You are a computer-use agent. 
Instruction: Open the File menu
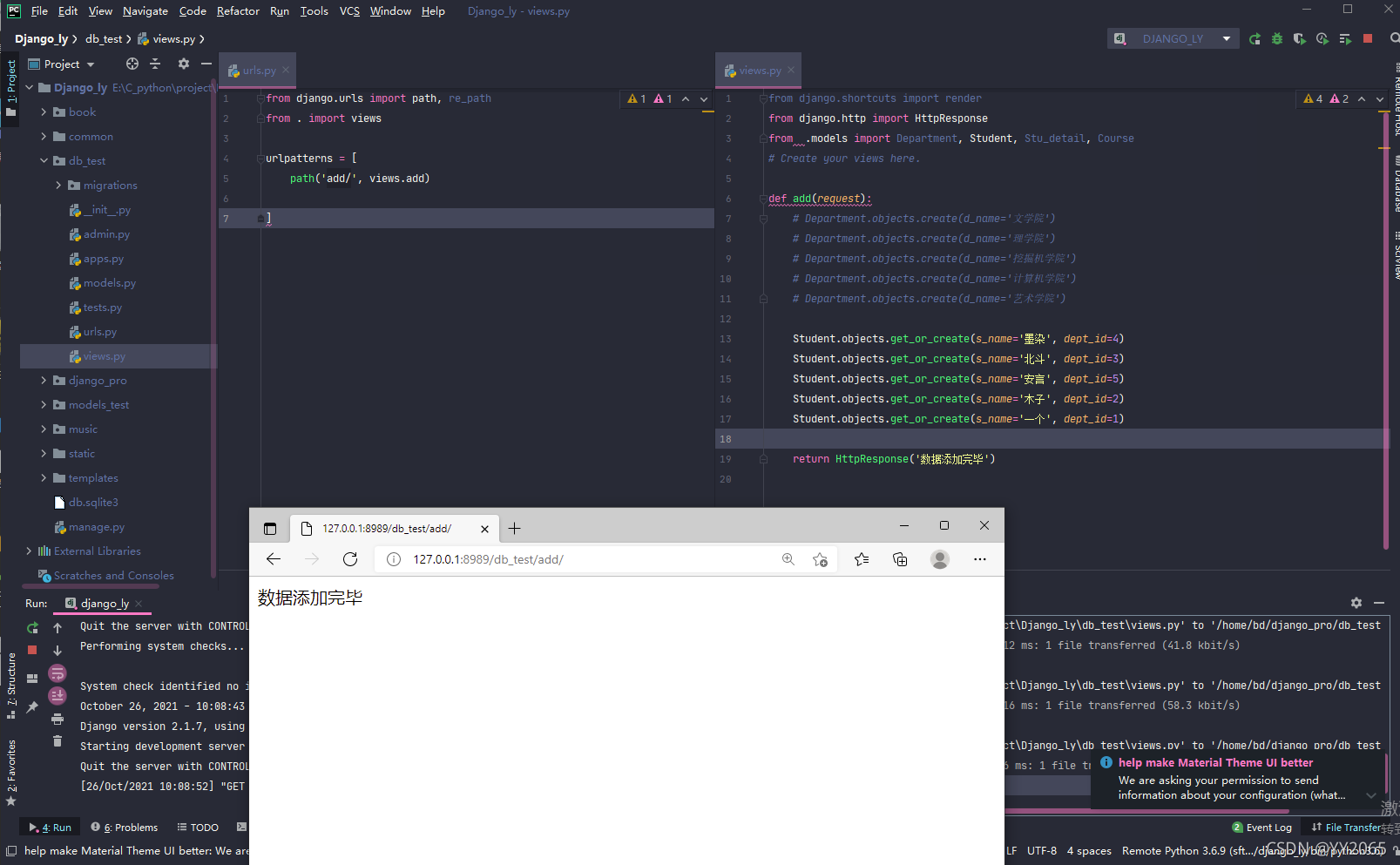point(39,11)
